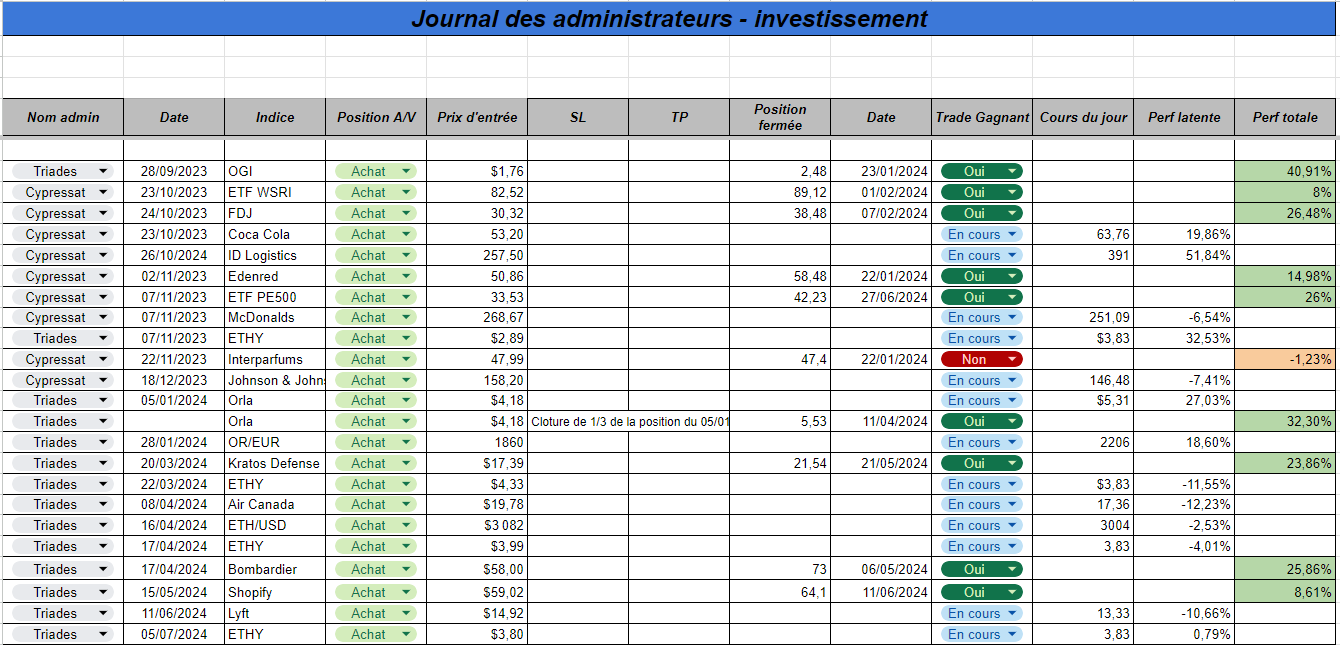This screenshot has width=1340, height=645.
Task: Open En cours dropdown for OR/EUR
Action: [x=982, y=442]
